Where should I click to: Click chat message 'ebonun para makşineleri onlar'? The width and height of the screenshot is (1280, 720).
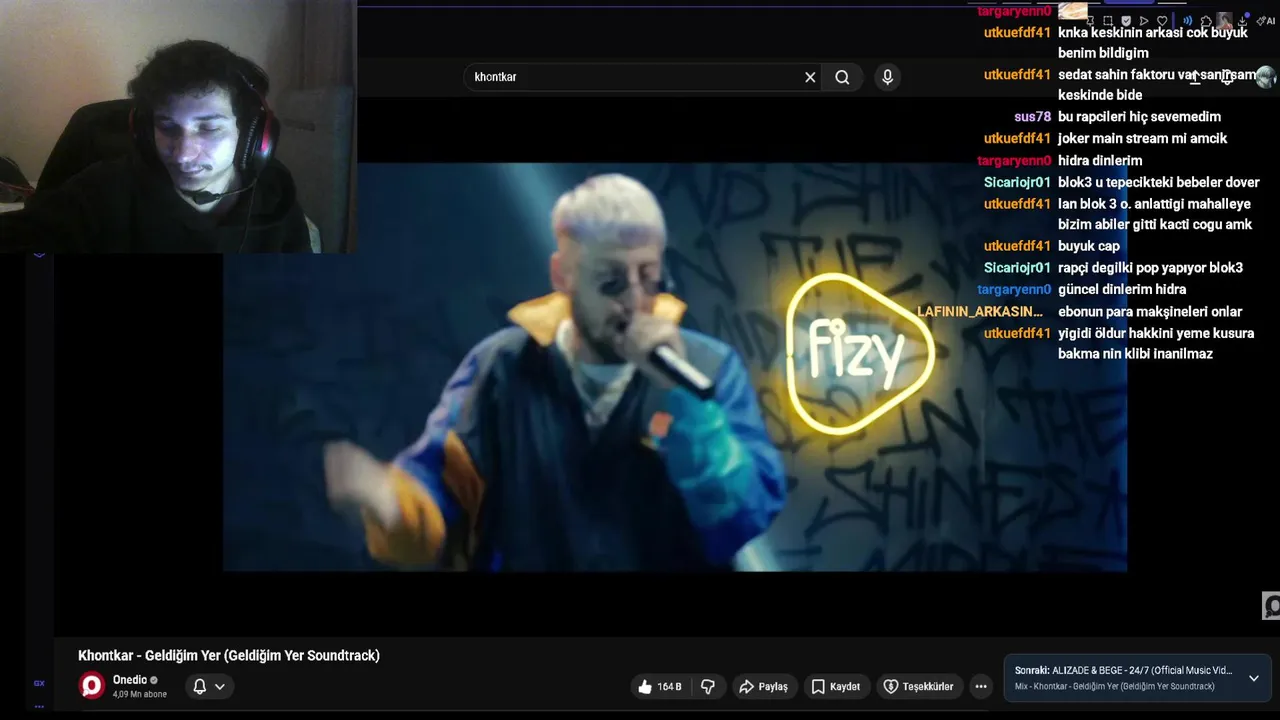pyautogui.click(x=1150, y=312)
